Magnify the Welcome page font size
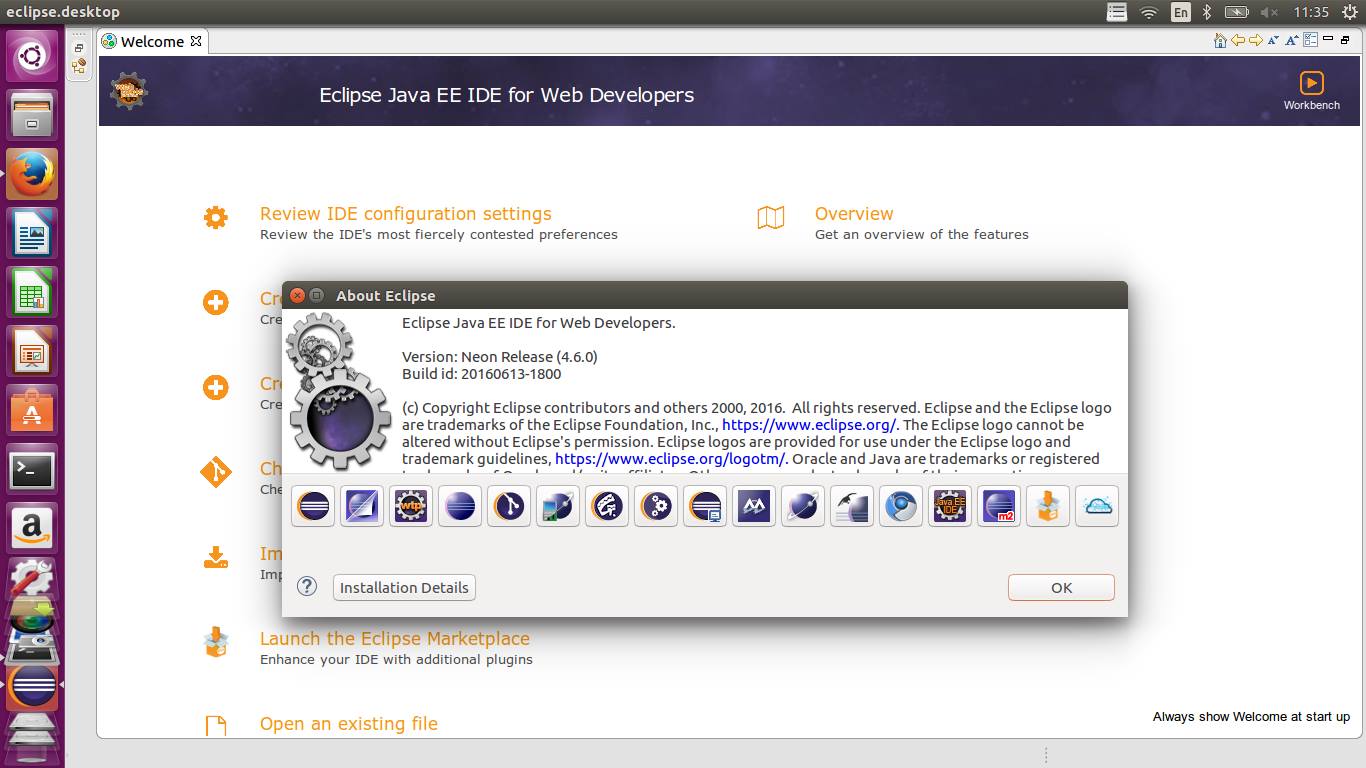 pyautogui.click(x=1292, y=40)
